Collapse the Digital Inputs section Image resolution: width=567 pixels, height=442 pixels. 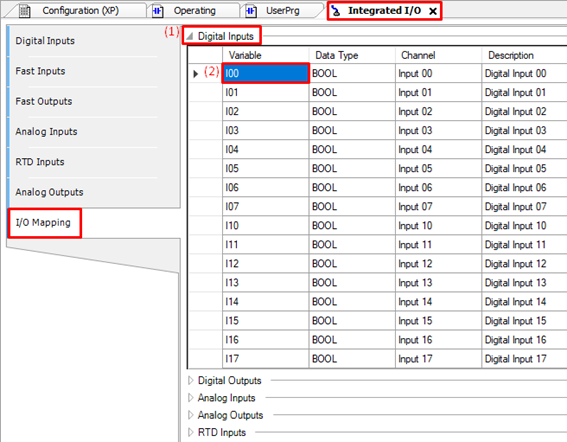[189, 36]
